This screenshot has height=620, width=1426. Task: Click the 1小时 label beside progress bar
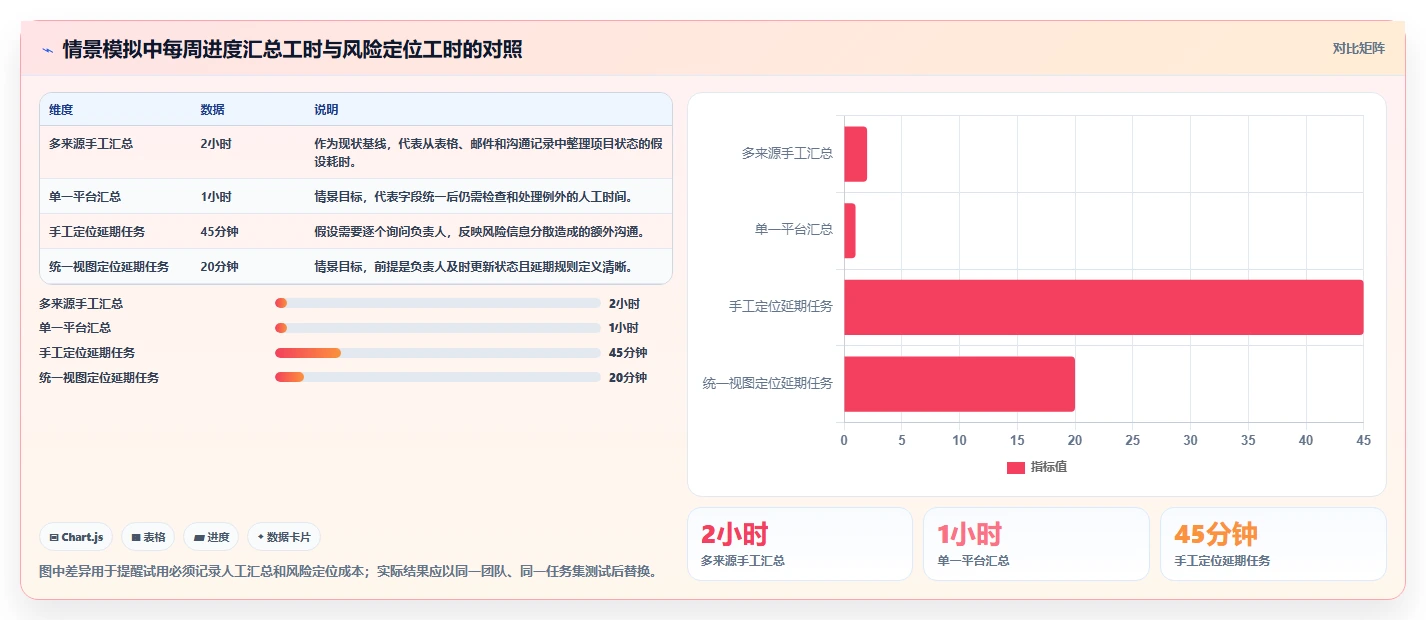pyautogui.click(x=624, y=328)
